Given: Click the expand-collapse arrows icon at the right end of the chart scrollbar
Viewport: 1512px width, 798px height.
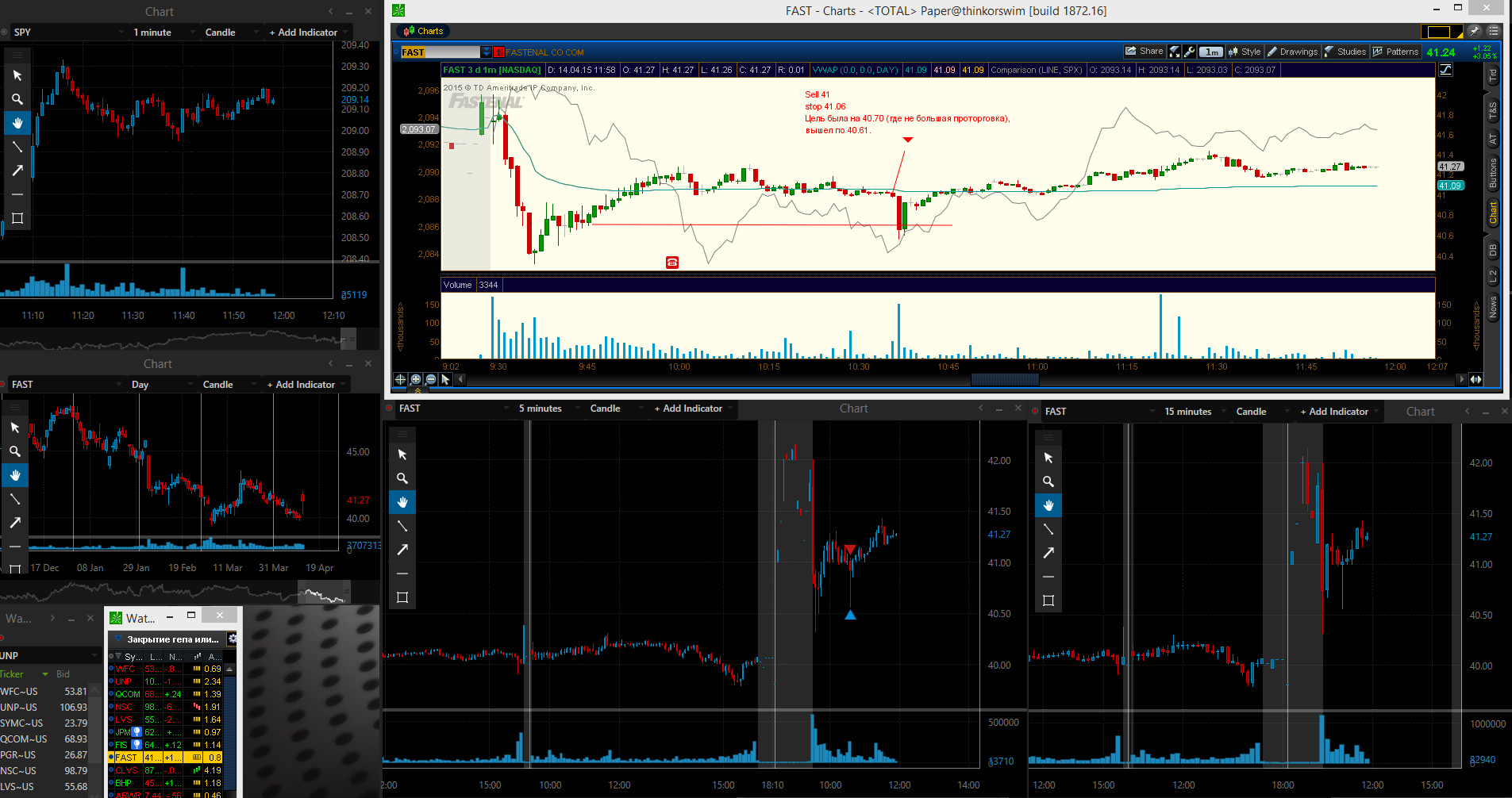Looking at the screenshot, I should (1475, 379).
